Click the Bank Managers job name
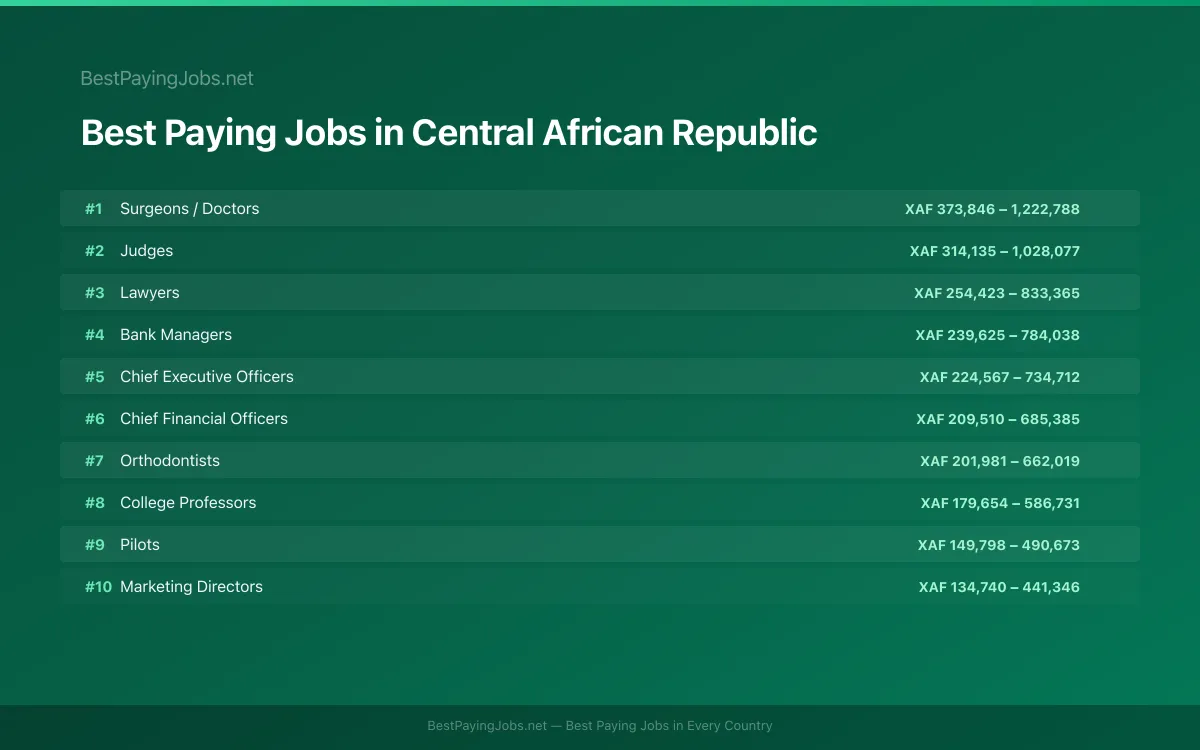The image size is (1200, 750). (x=176, y=335)
